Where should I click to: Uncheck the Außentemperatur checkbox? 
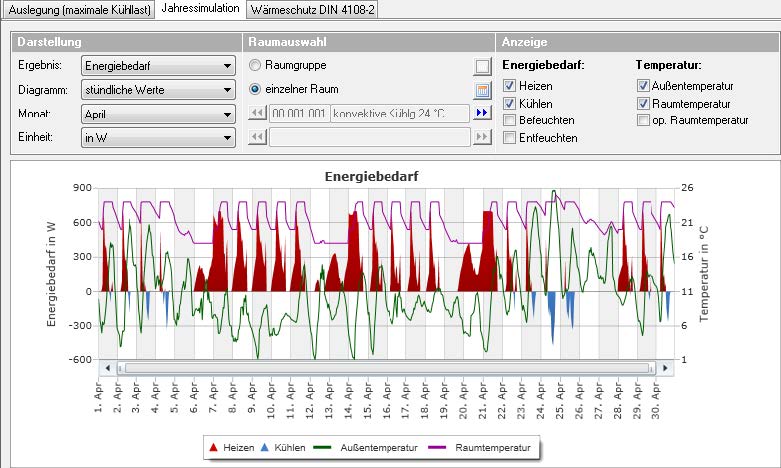(x=643, y=86)
